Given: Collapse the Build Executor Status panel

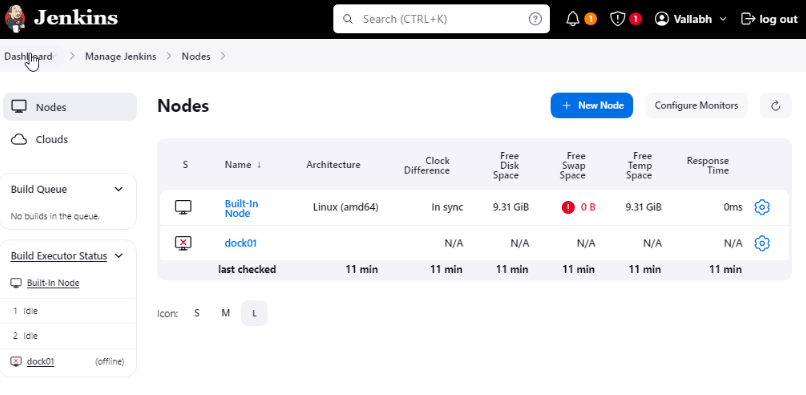Looking at the screenshot, I should [119, 256].
